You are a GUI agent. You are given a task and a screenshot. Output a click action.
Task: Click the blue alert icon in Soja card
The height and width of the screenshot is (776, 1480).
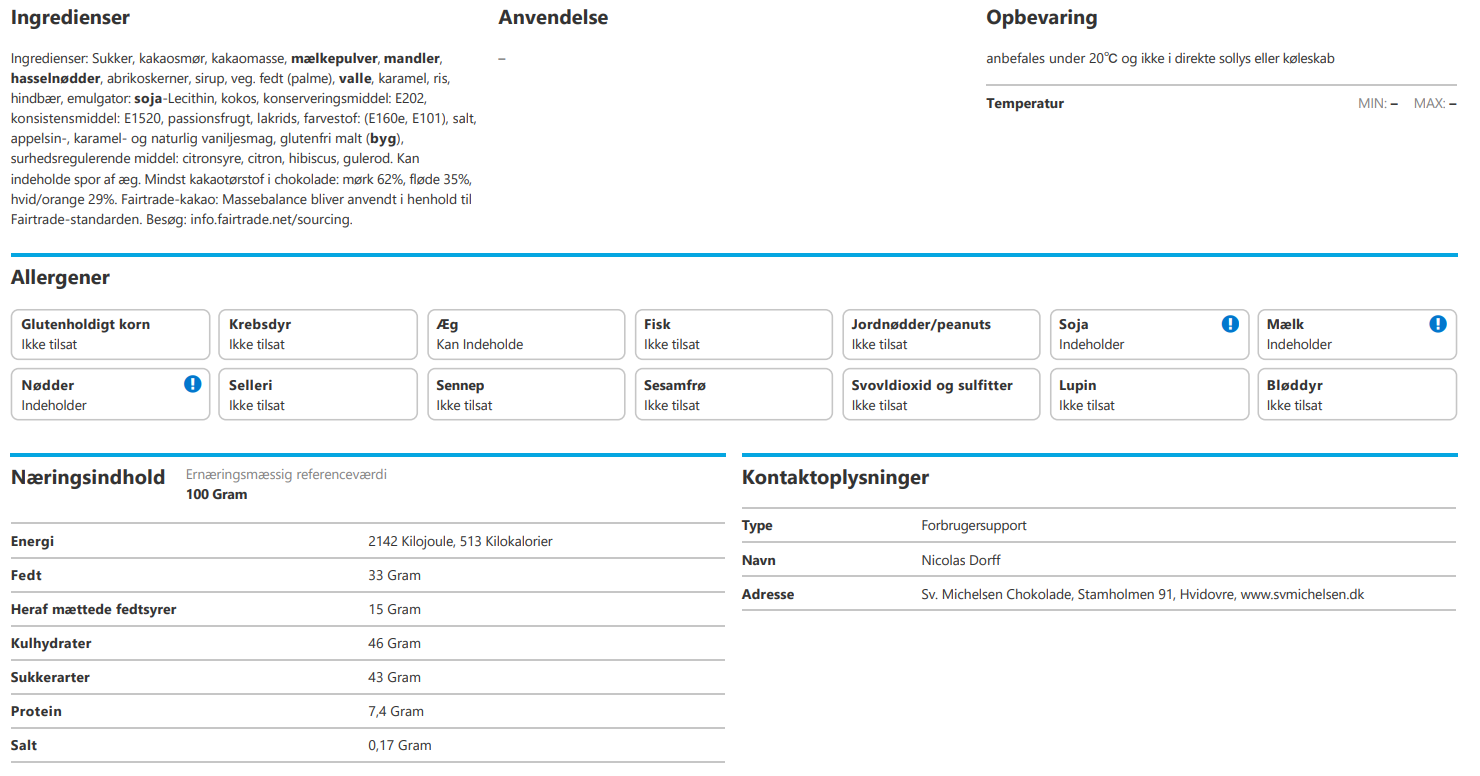click(1230, 324)
